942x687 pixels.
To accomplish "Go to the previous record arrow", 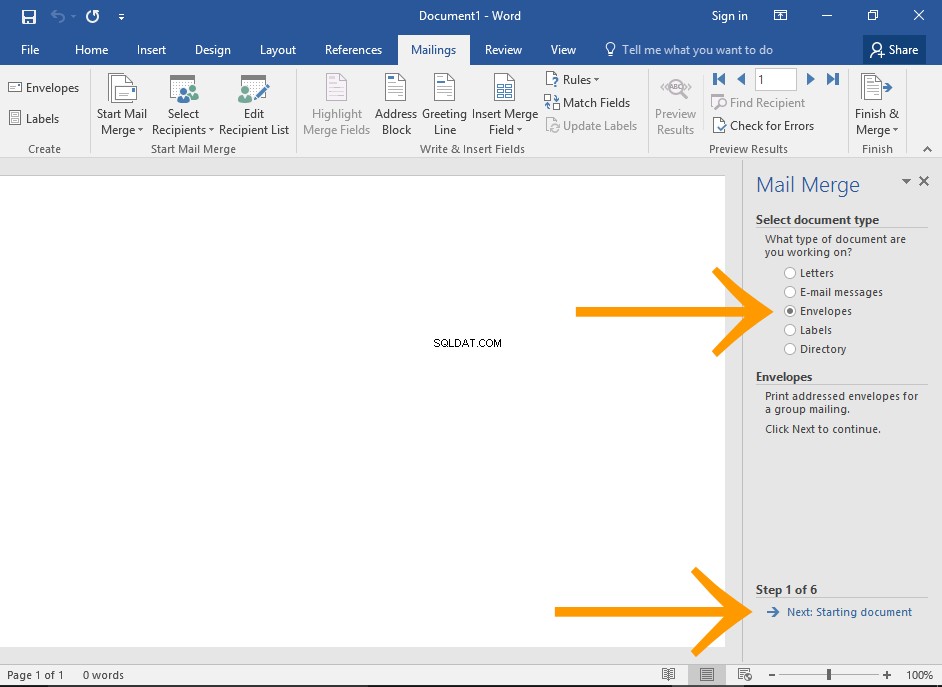I will tap(741, 79).
